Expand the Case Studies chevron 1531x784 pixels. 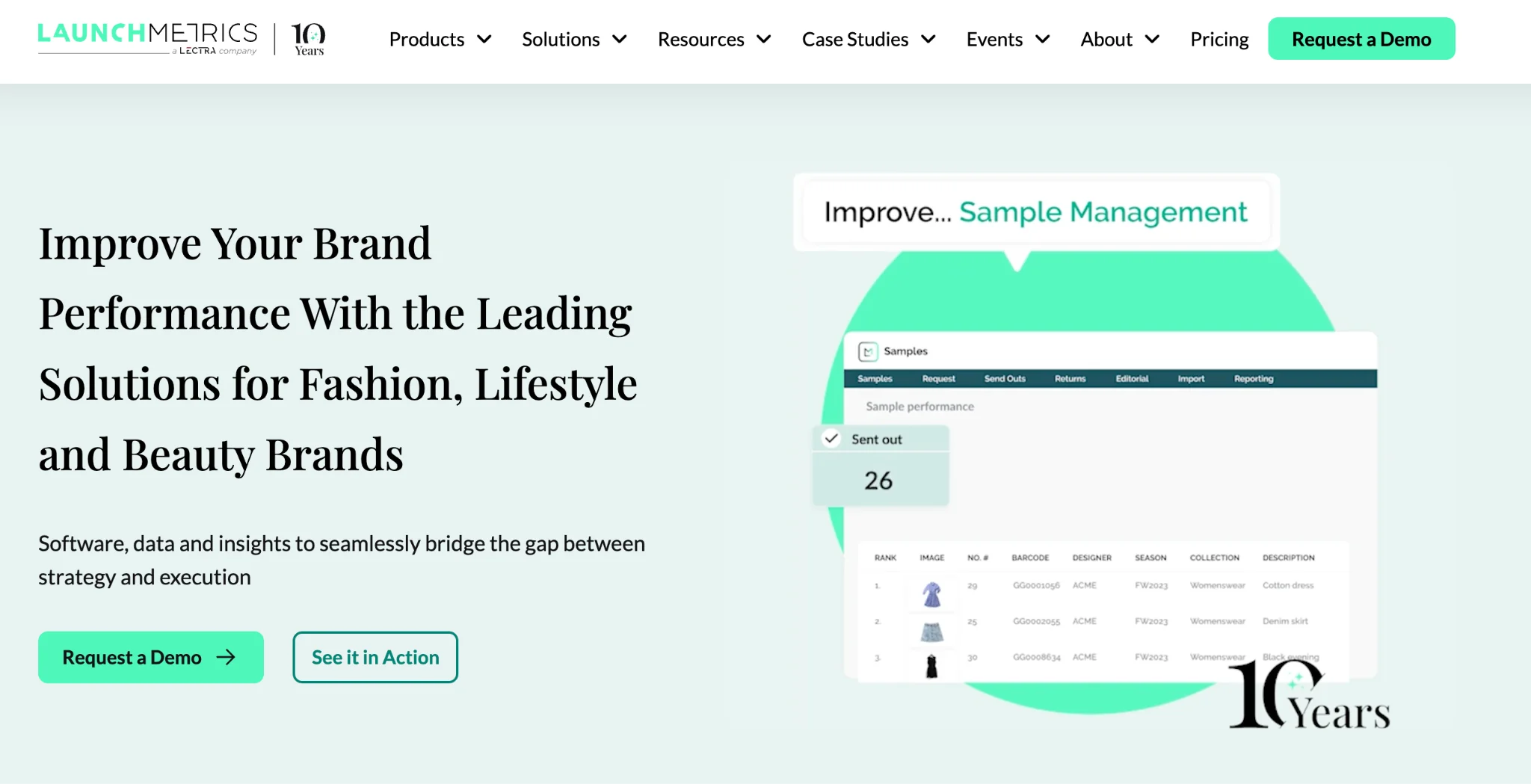[928, 39]
